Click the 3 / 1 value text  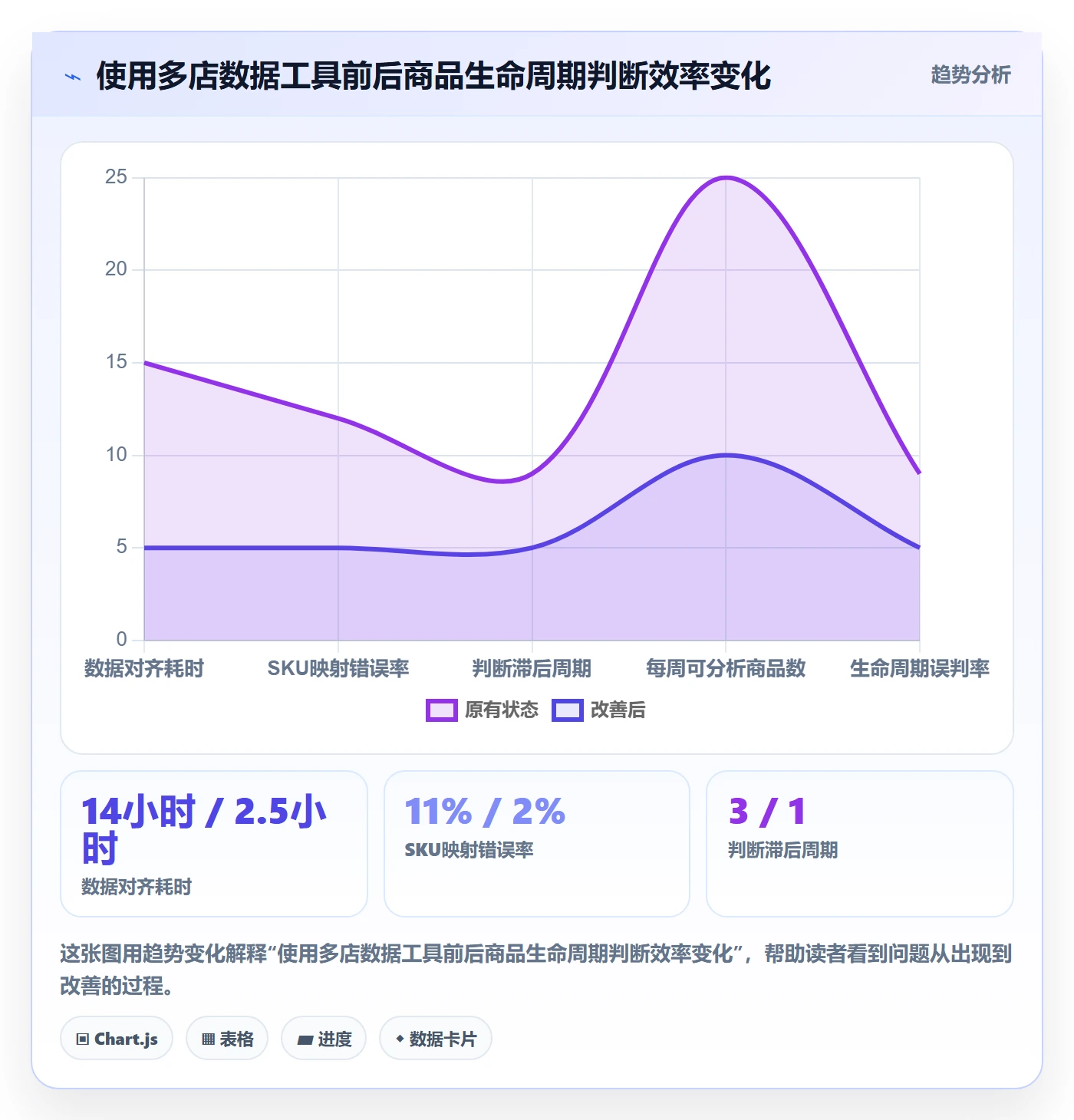point(767,812)
